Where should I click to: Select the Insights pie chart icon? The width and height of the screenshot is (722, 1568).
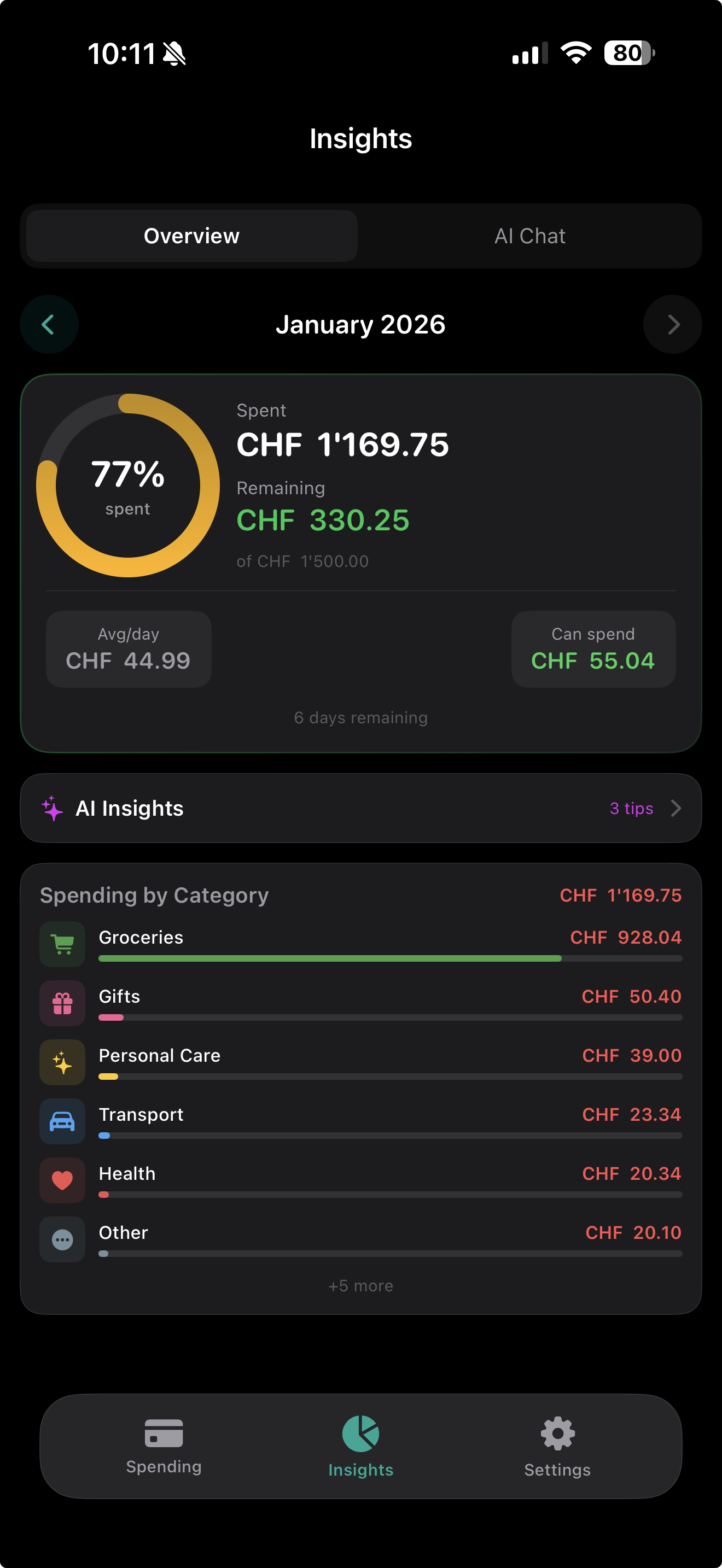point(360,1434)
